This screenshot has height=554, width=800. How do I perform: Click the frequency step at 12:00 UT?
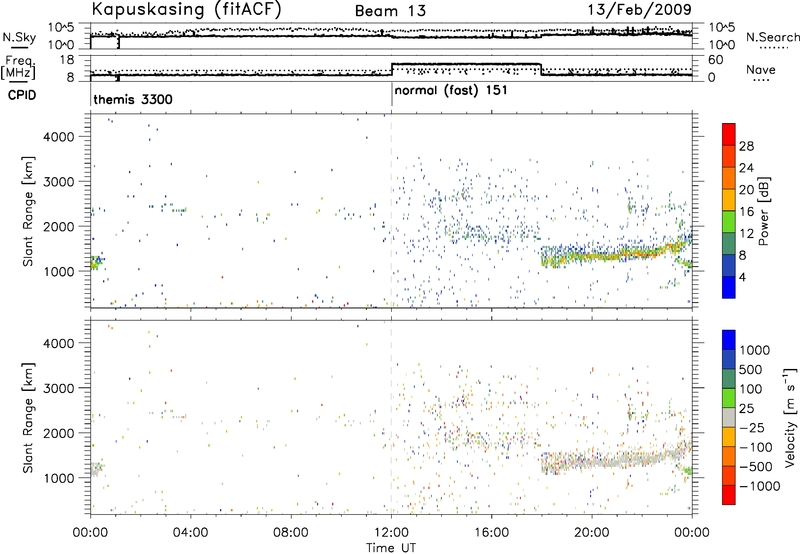click(x=391, y=69)
